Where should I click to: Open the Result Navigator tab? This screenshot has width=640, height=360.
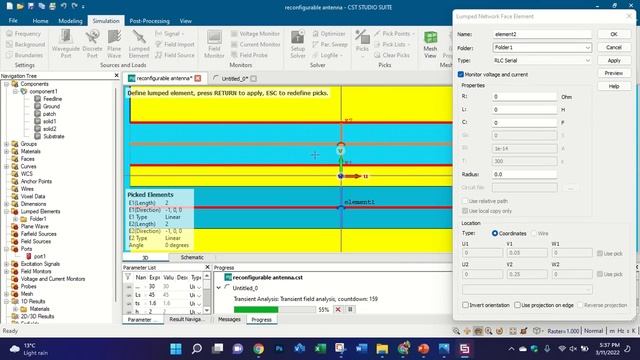(x=186, y=319)
